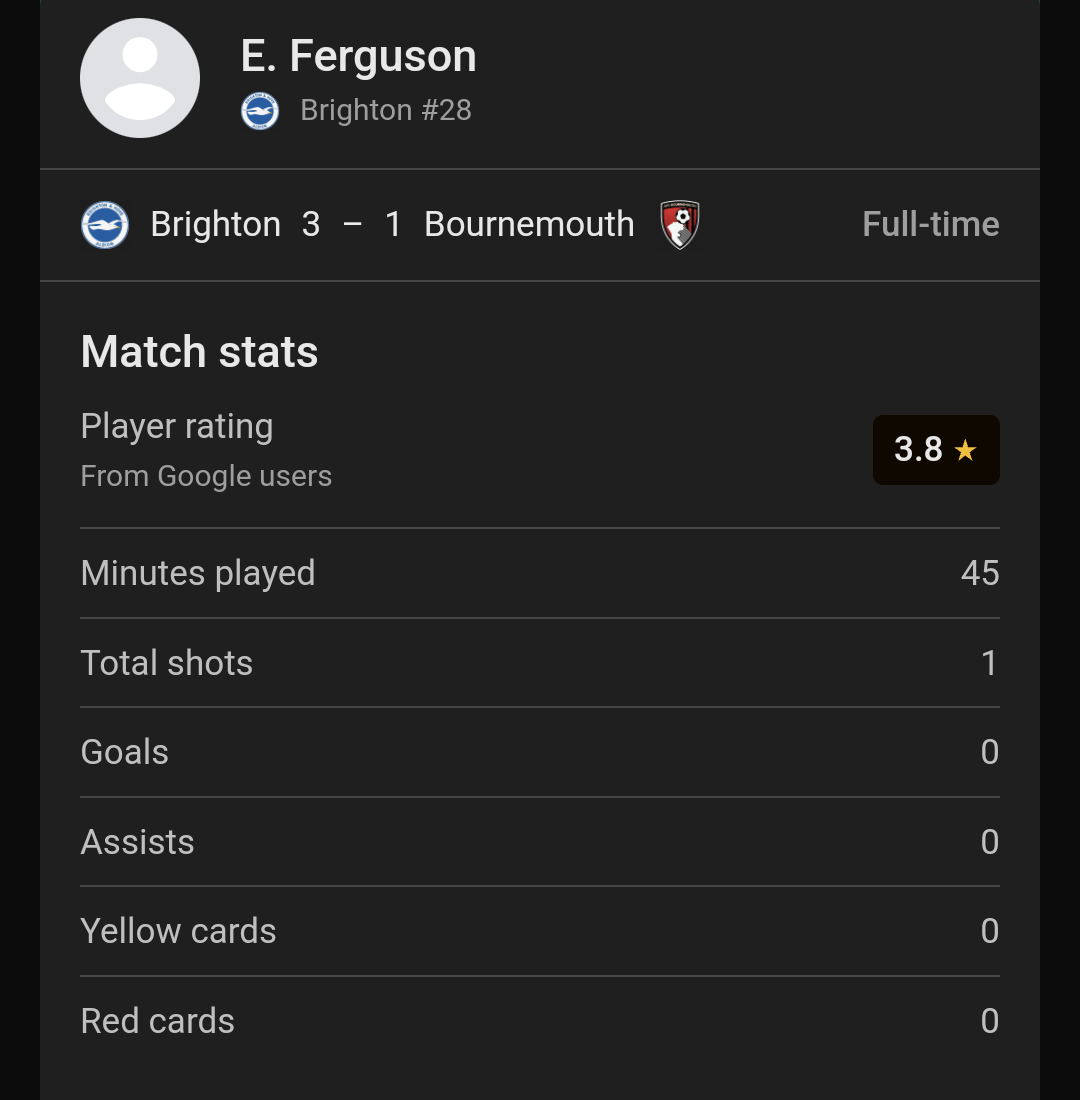The height and width of the screenshot is (1100, 1080).
Task: Select Bournemouth team name in the scoreline
Action: [529, 224]
